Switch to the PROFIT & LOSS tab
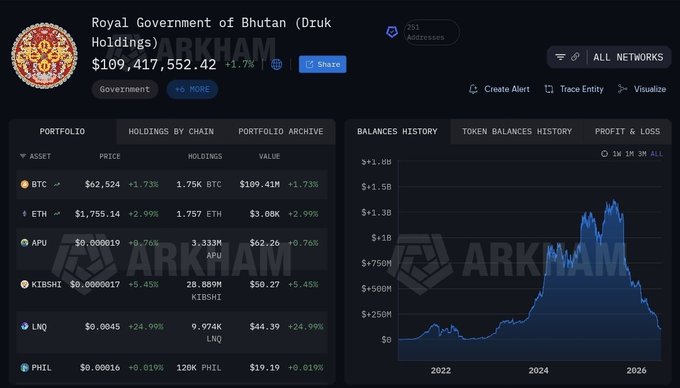Image resolution: width=680 pixels, height=388 pixels. (x=627, y=131)
